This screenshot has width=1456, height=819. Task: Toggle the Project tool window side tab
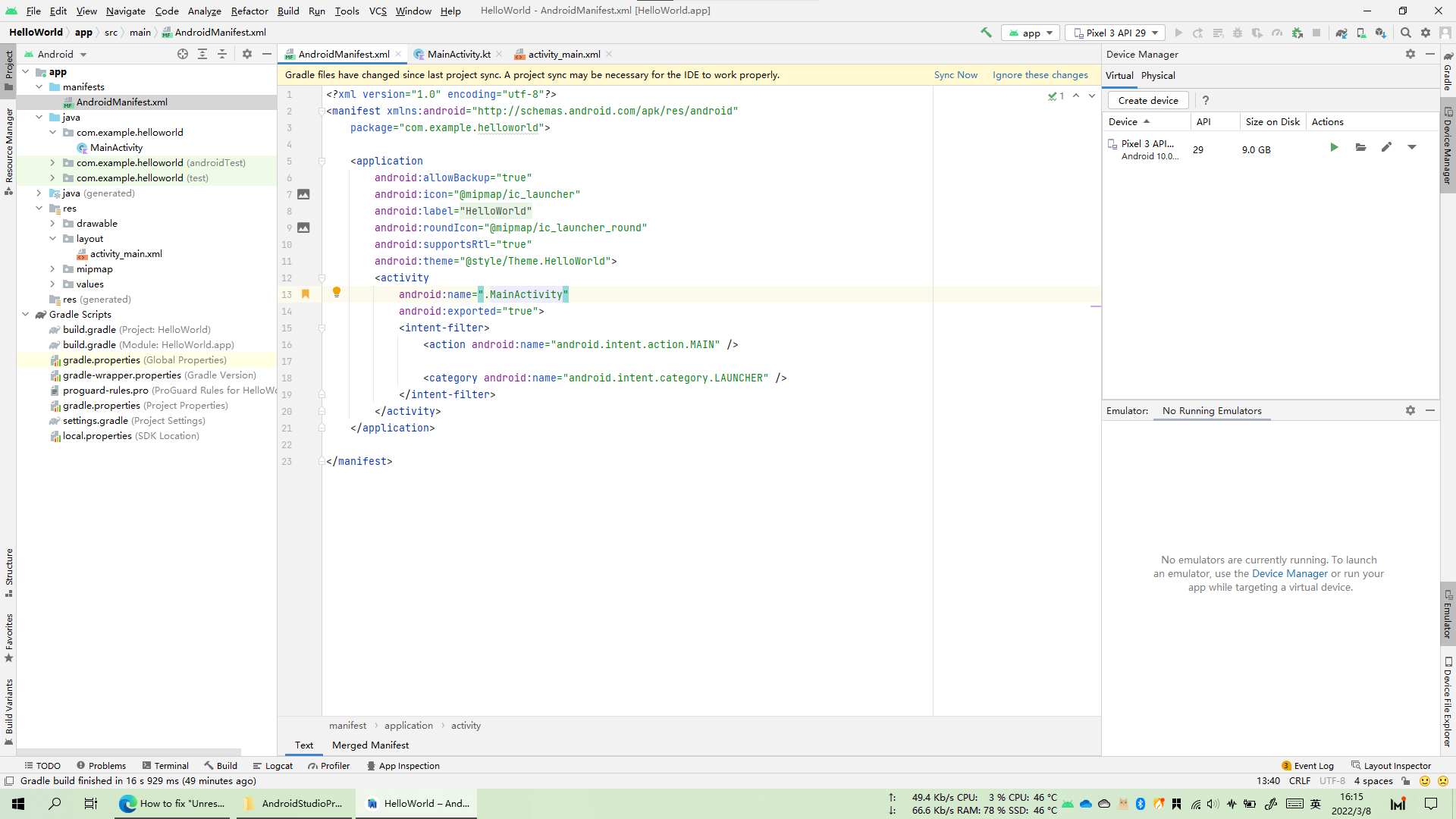(8, 71)
